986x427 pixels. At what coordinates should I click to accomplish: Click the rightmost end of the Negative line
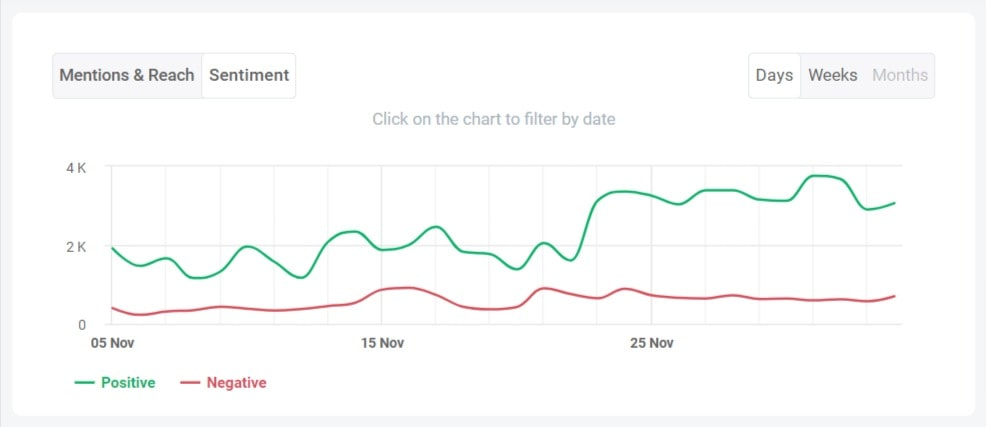(894, 296)
